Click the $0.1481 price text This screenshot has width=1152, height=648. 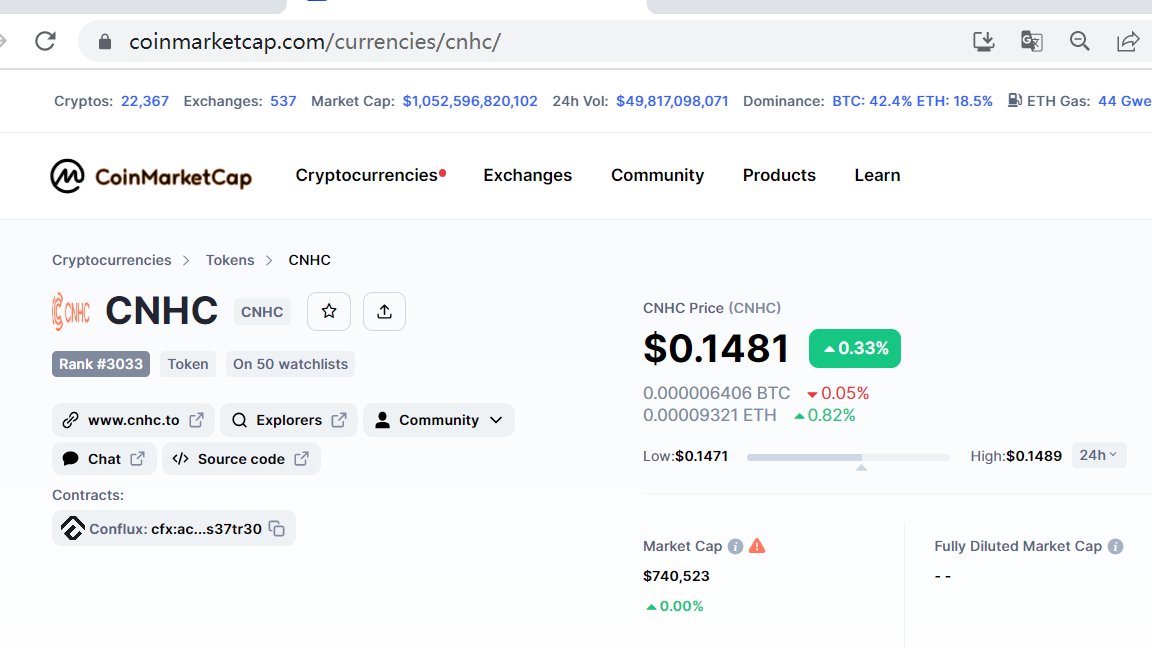[716, 348]
